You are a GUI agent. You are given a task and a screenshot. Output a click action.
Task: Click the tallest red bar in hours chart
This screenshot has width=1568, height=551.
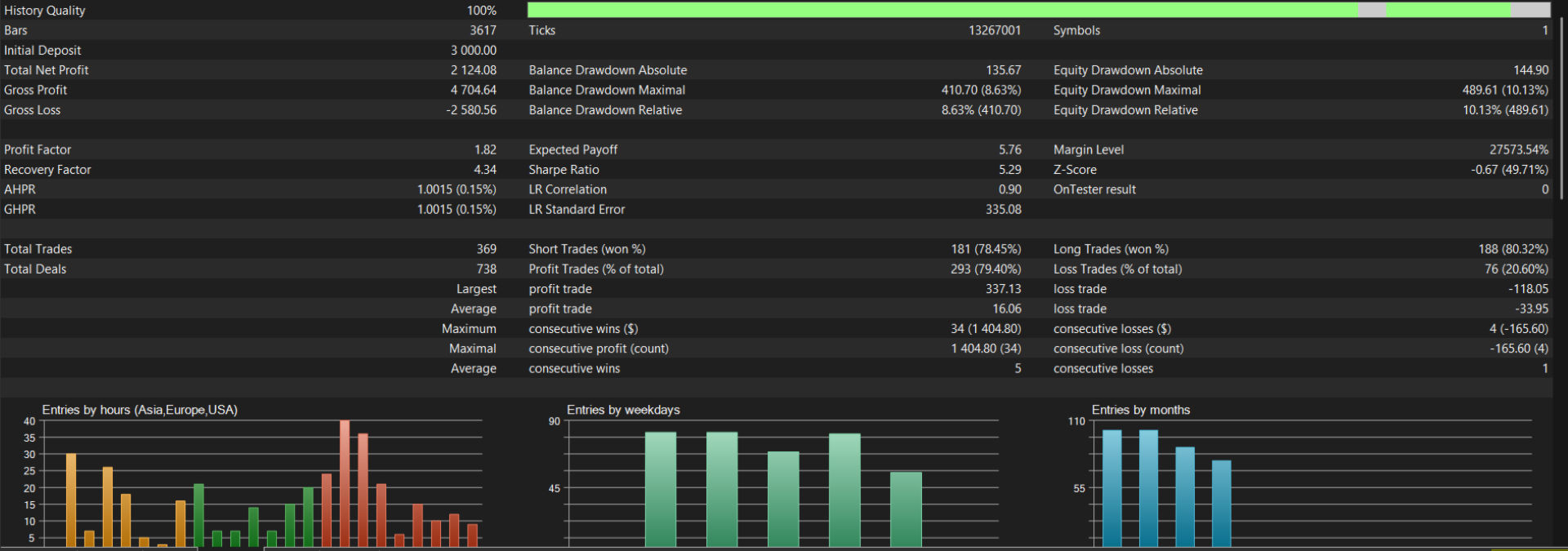[x=345, y=483]
